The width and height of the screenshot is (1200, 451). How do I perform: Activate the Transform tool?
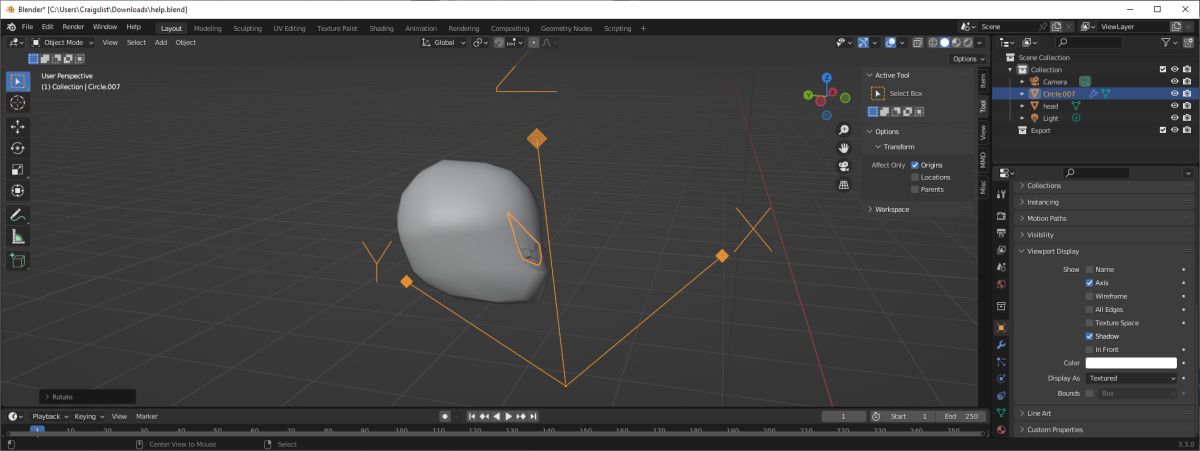click(x=18, y=191)
